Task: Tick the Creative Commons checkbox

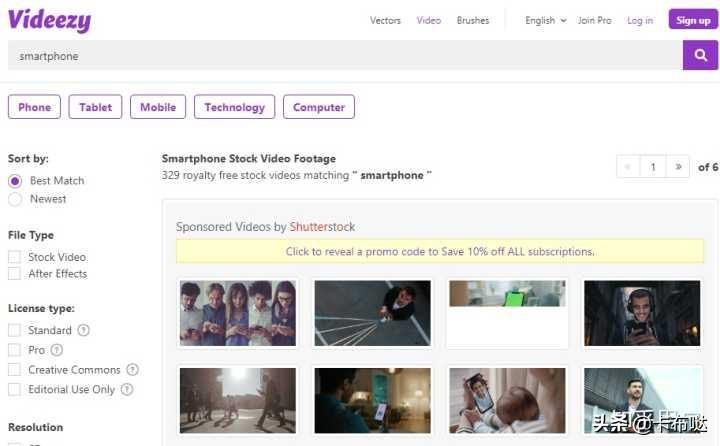Action: point(14,370)
